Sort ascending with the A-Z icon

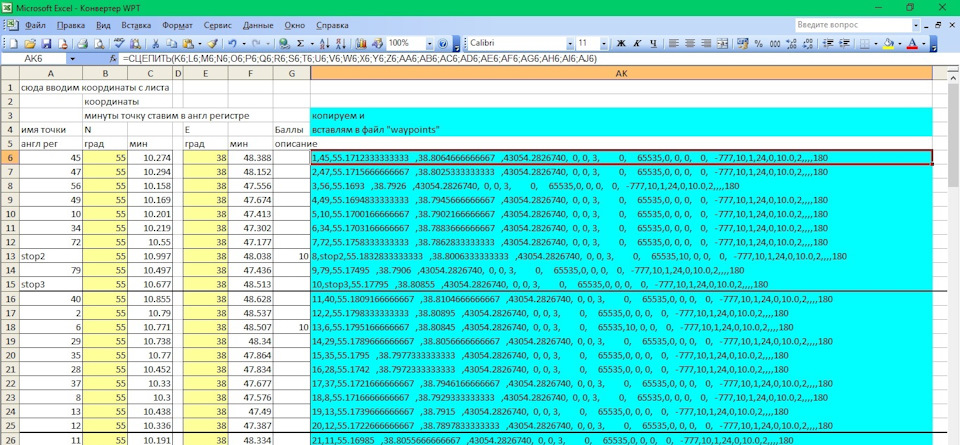pyautogui.click(x=324, y=44)
